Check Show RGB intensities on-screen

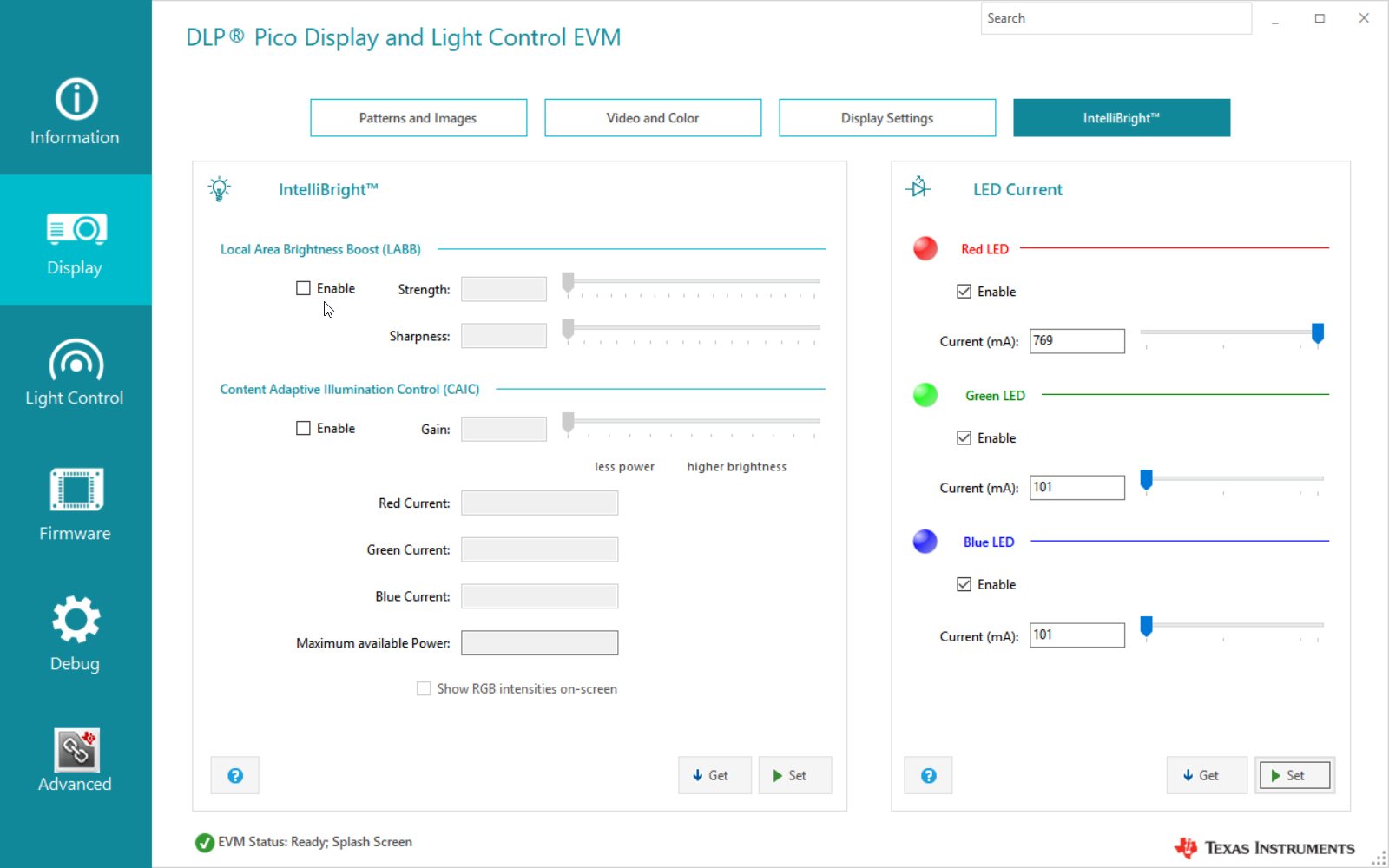(x=424, y=688)
